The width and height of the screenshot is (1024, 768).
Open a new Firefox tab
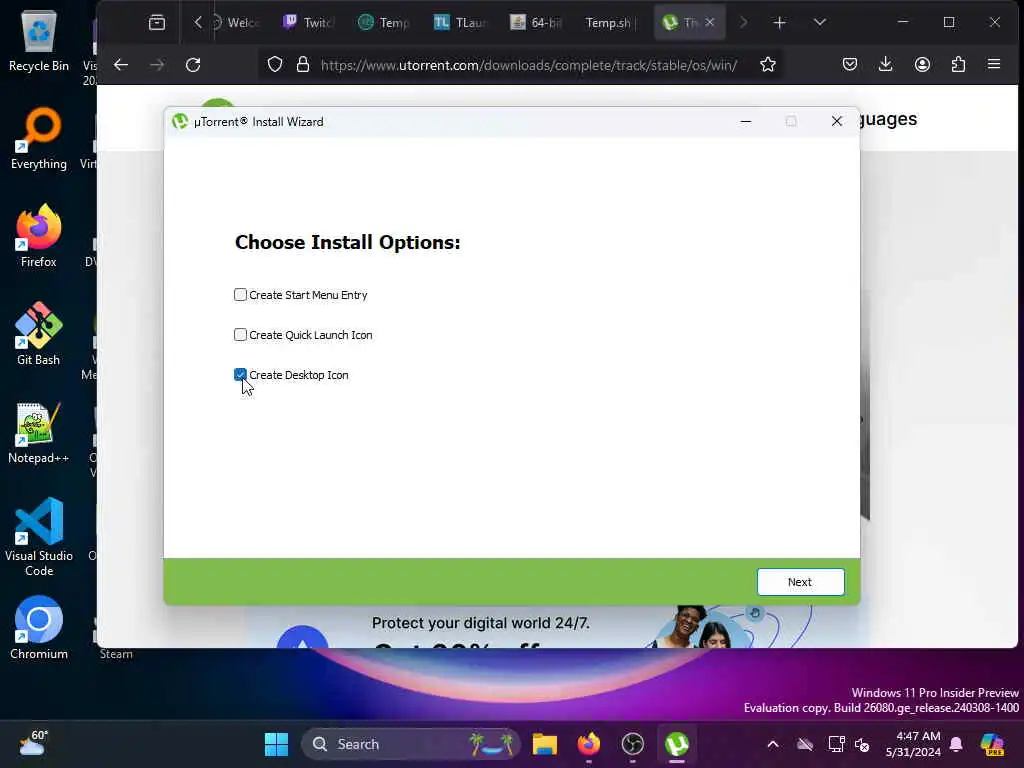point(779,23)
